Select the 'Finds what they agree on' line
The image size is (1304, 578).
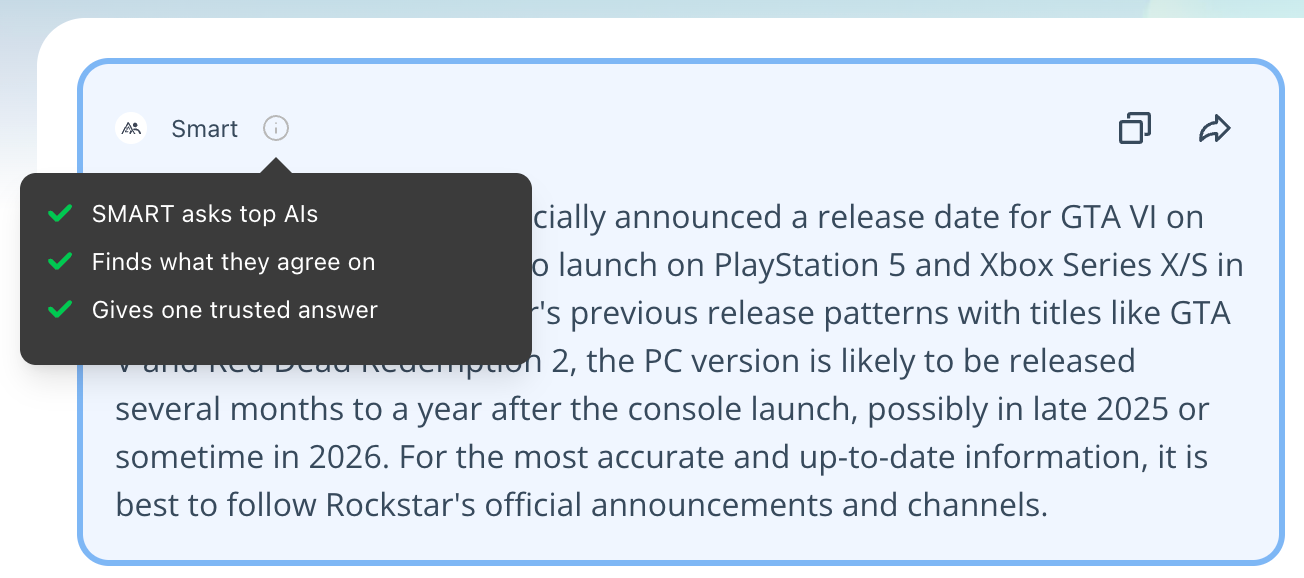pos(233,262)
